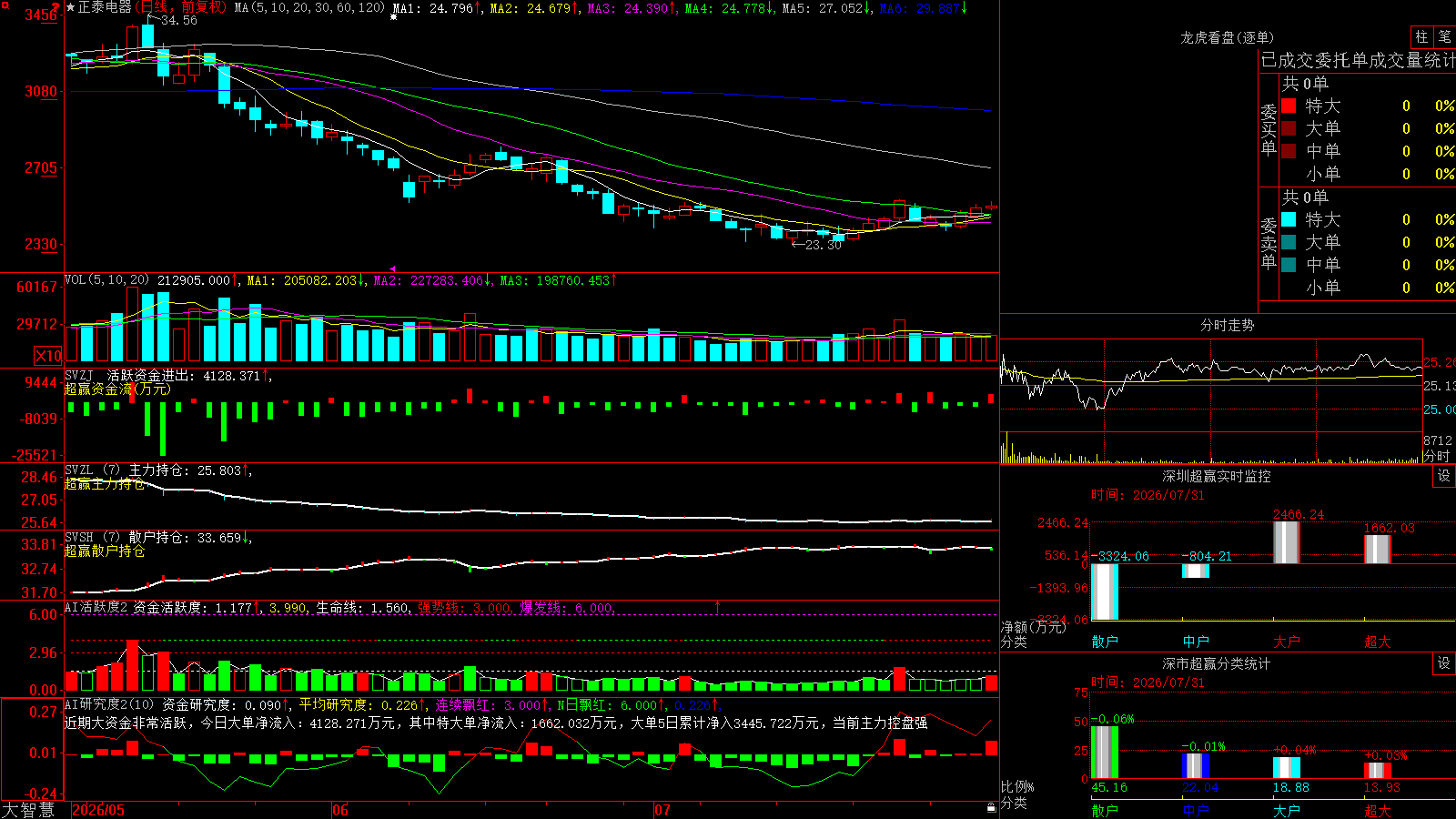The height and width of the screenshot is (819, 1456).
Task: Click the 超赢主力持仓 yellow label
Action: click(x=105, y=484)
